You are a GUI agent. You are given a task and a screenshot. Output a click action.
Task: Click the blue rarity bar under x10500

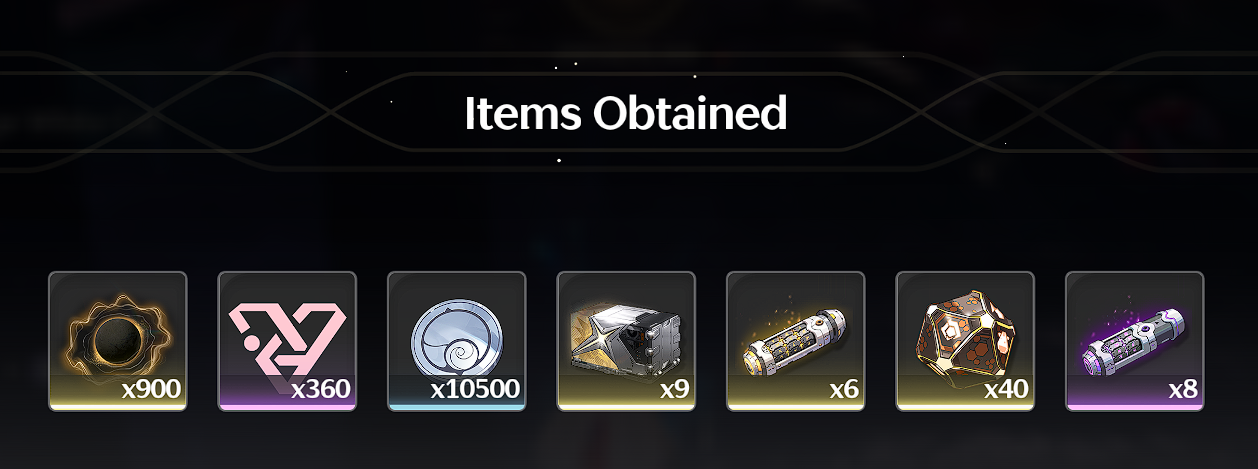point(457,407)
